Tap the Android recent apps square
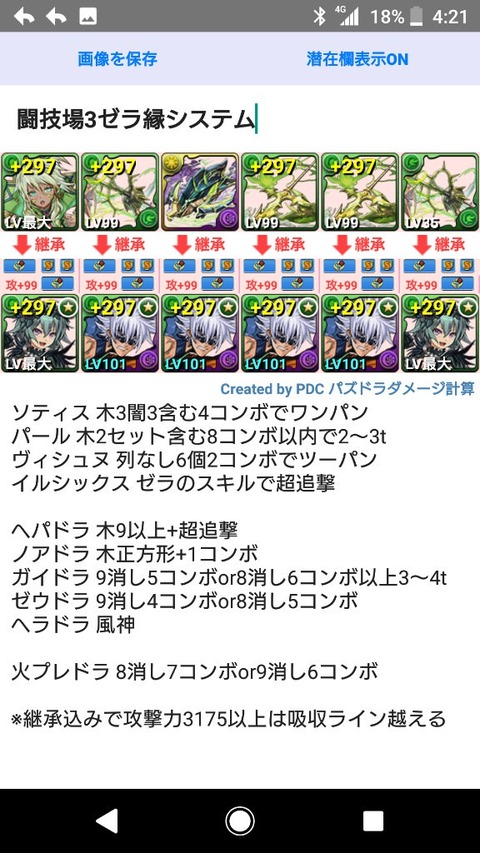 [x=373, y=821]
